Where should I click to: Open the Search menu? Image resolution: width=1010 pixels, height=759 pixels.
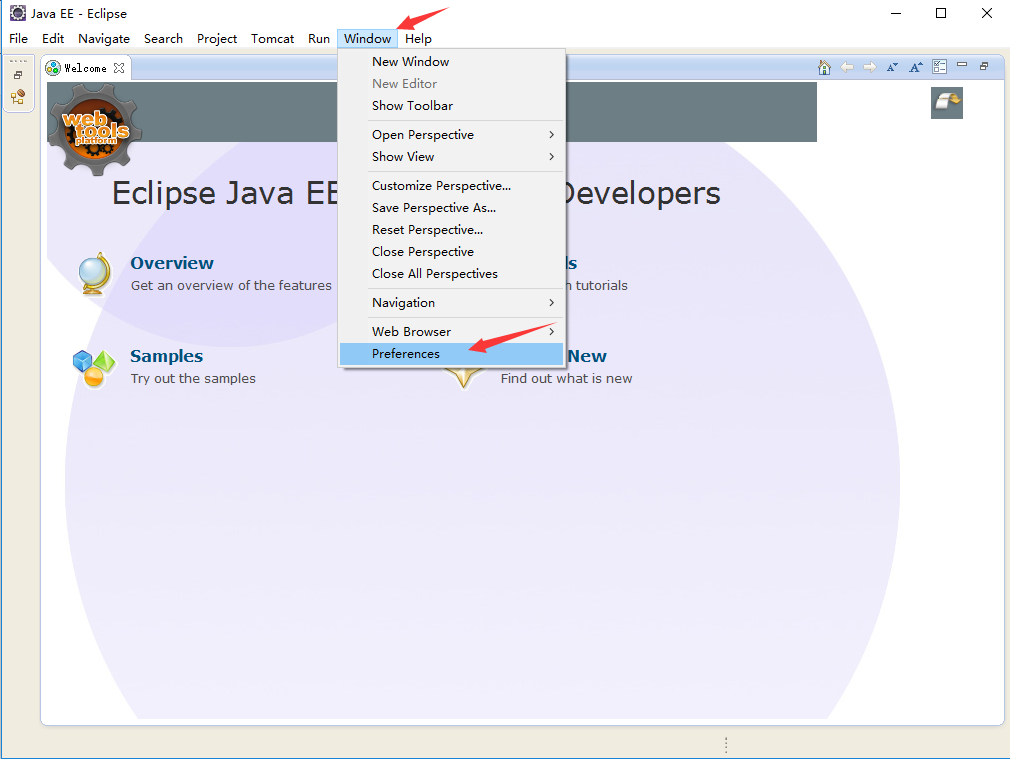coord(163,39)
